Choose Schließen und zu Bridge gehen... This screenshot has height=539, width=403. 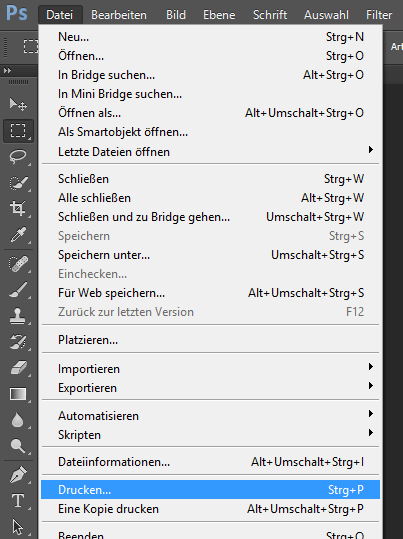coord(210,217)
